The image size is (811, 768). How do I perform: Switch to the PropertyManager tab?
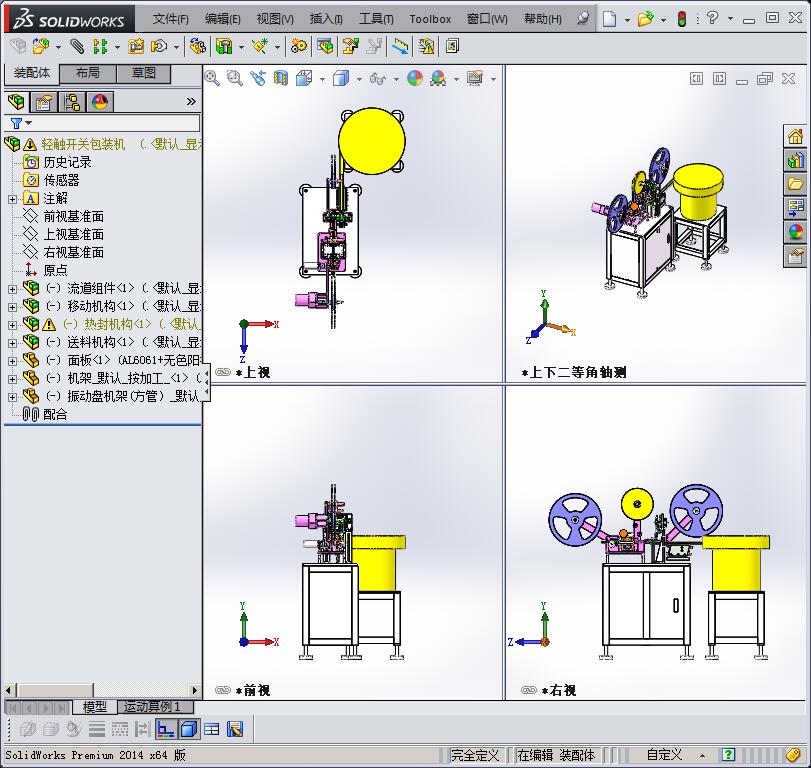[44, 102]
